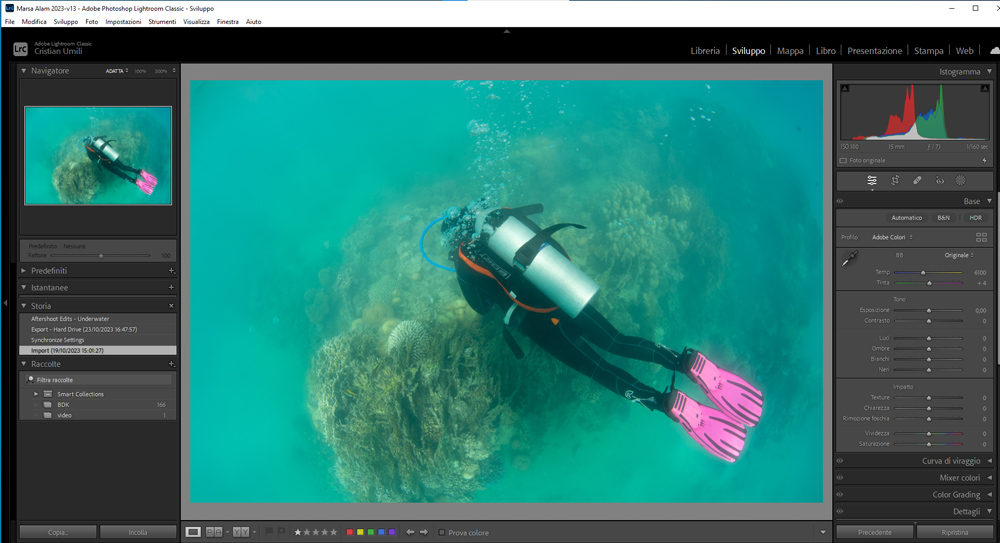The image size is (1000, 543).
Task: Select the Crop overlay tool icon
Action: coord(895,181)
